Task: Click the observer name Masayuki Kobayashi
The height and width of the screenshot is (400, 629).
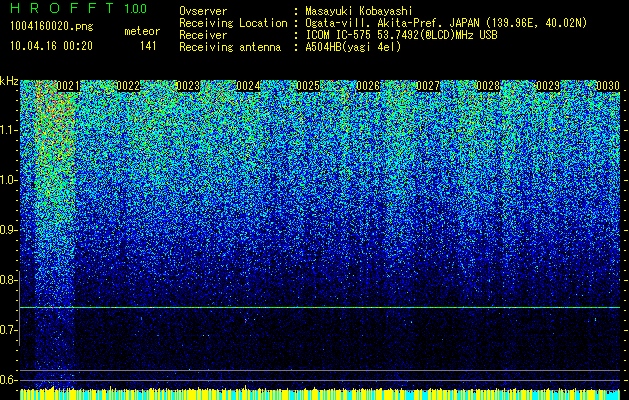Action: point(359,11)
